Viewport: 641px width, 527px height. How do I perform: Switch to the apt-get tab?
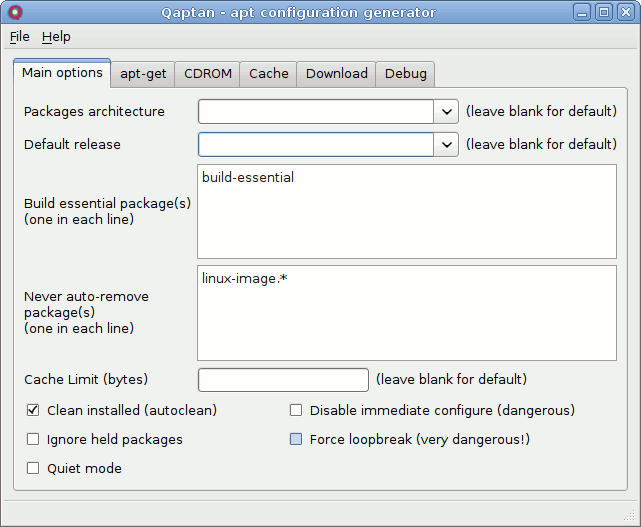[143, 74]
